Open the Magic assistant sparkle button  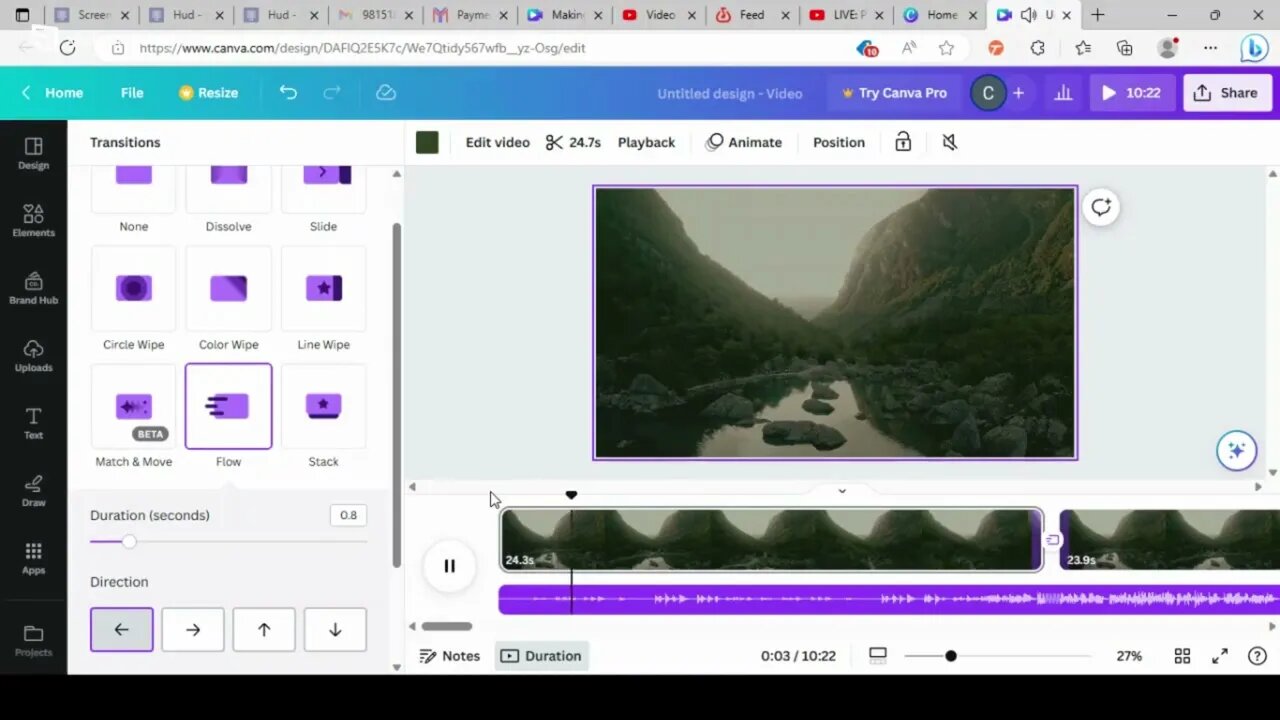(x=1236, y=450)
